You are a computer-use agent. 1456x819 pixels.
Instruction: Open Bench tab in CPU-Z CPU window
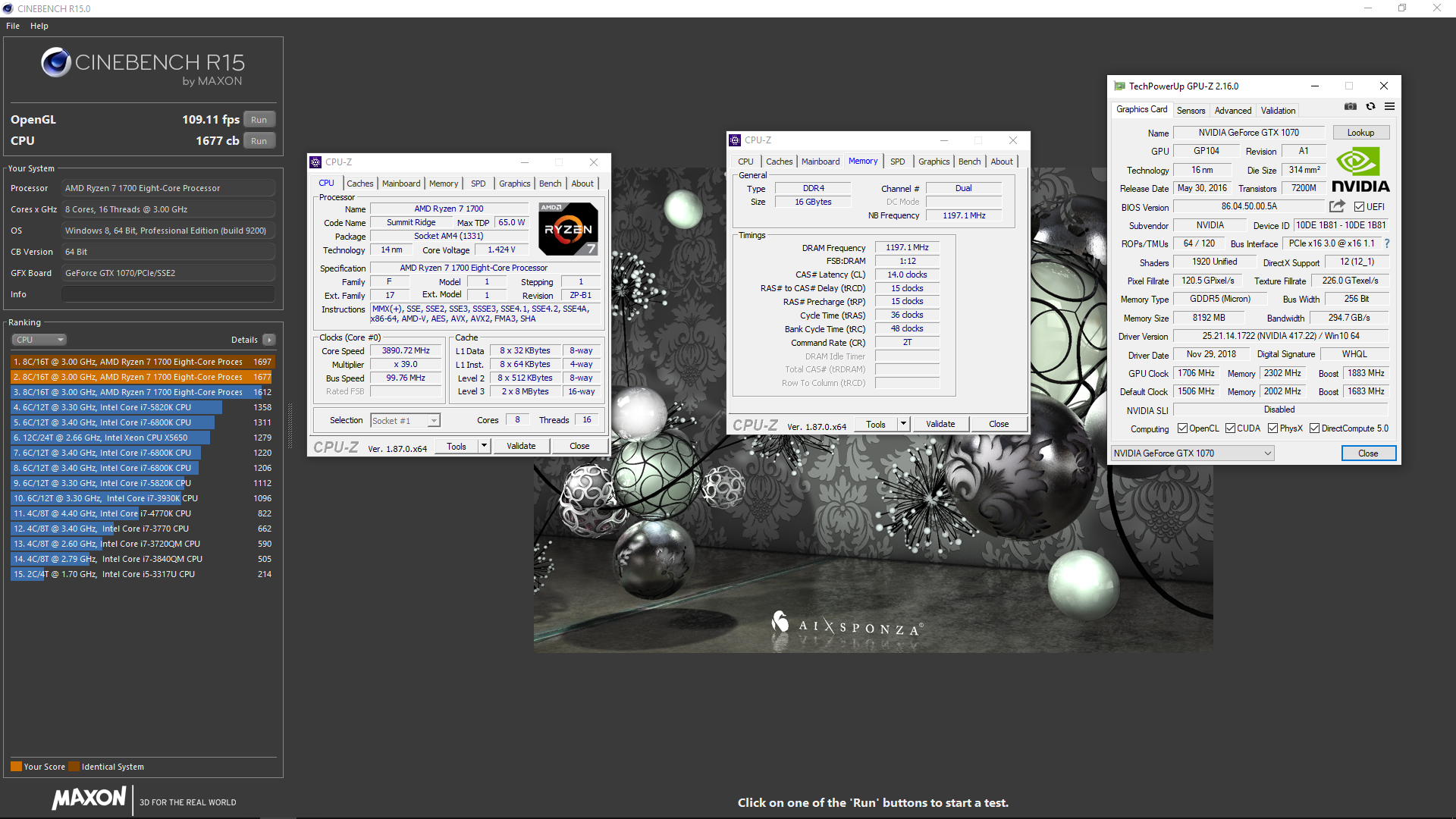point(550,184)
